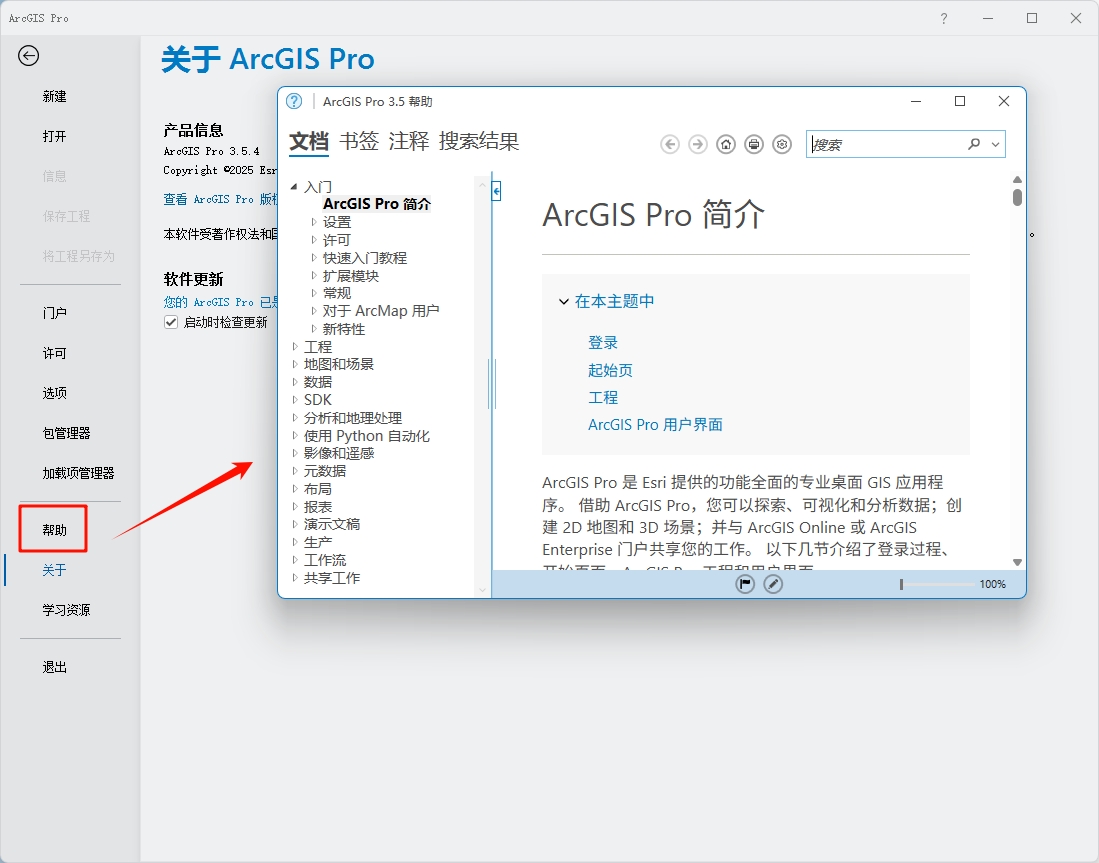
Task: Collapse the contents pane with the double chevron
Action: point(495,190)
